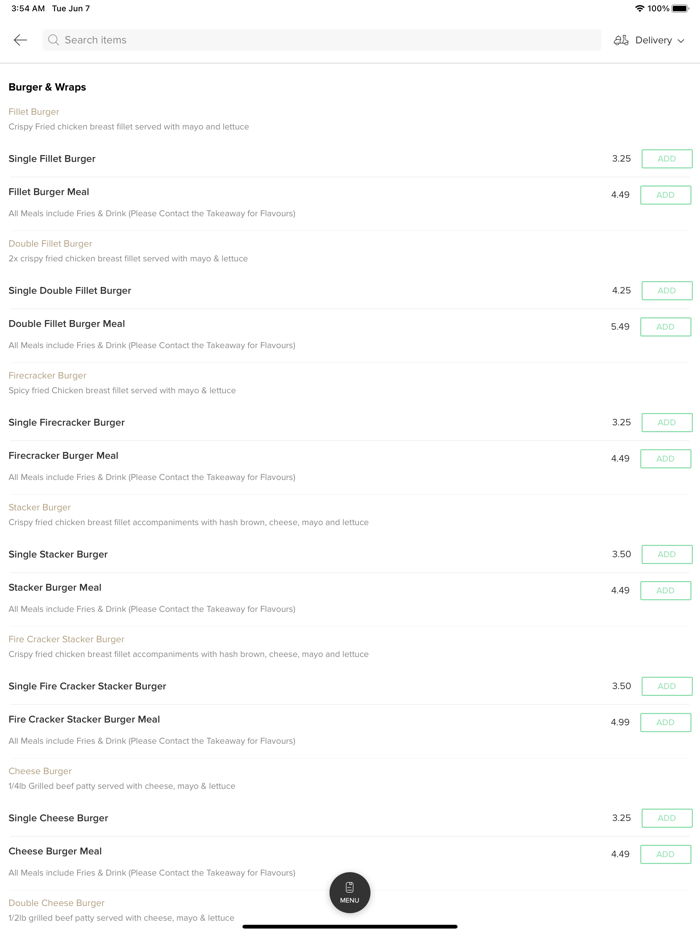Add Double Fillet Burger Meal
Viewport: 700px width, 934px height.
666,327
